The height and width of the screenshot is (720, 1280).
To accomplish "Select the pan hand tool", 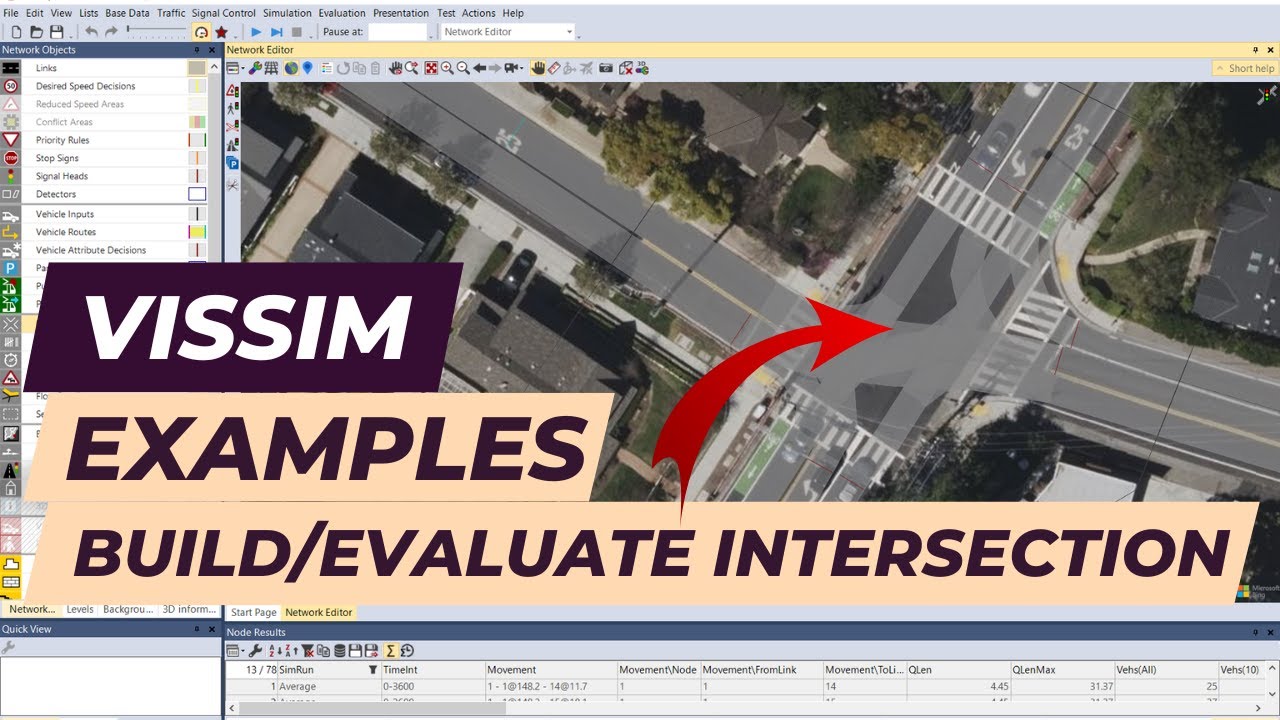I will pyautogui.click(x=538, y=68).
